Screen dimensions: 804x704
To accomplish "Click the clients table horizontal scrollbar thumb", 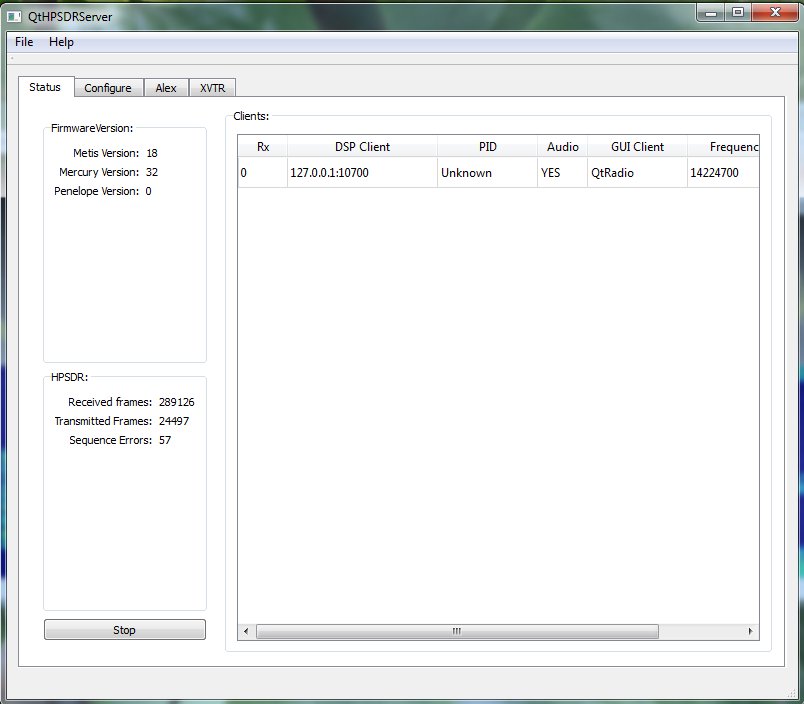I will click(457, 632).
